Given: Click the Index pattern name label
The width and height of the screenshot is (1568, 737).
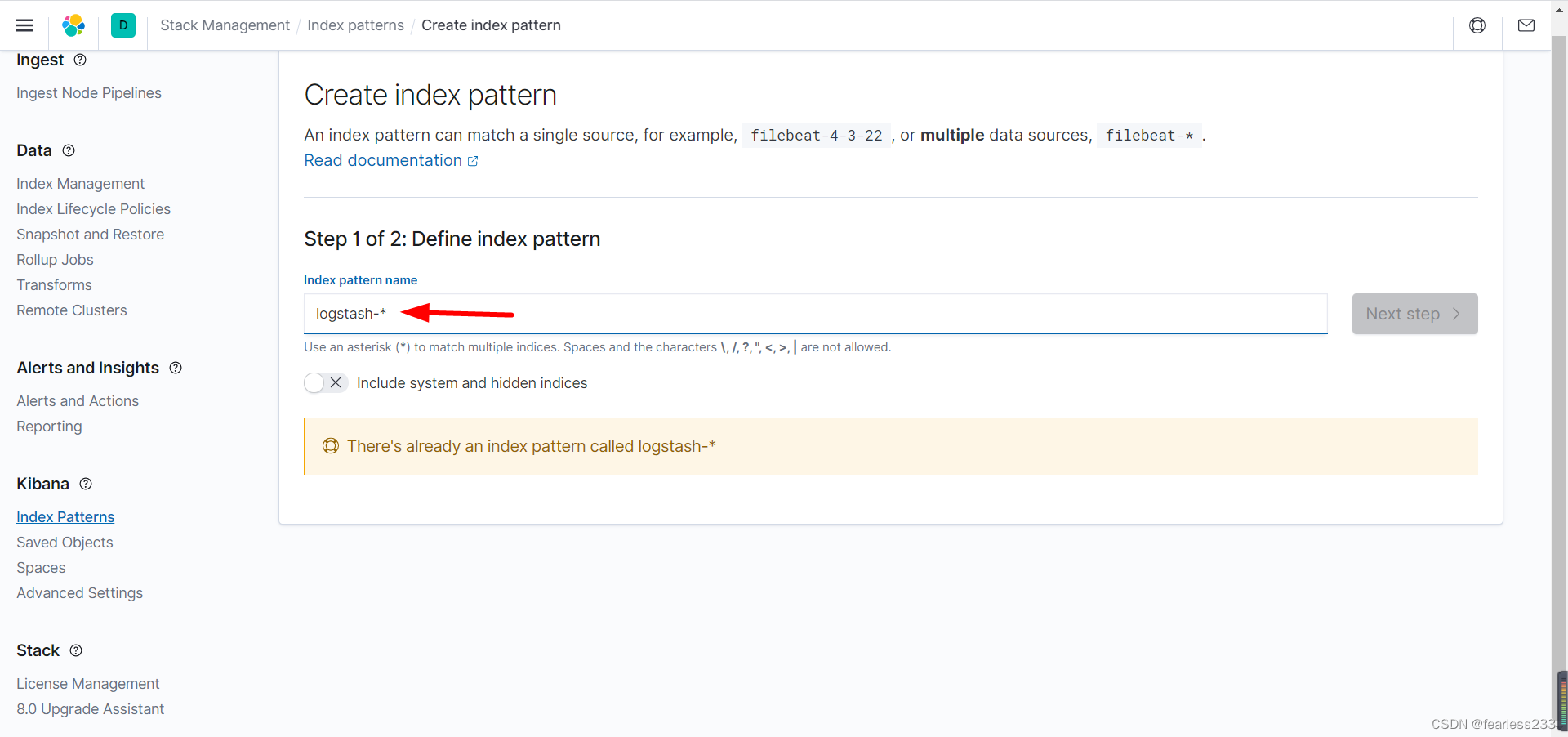Looking at the screenshot, I should [x=360, y=280].
